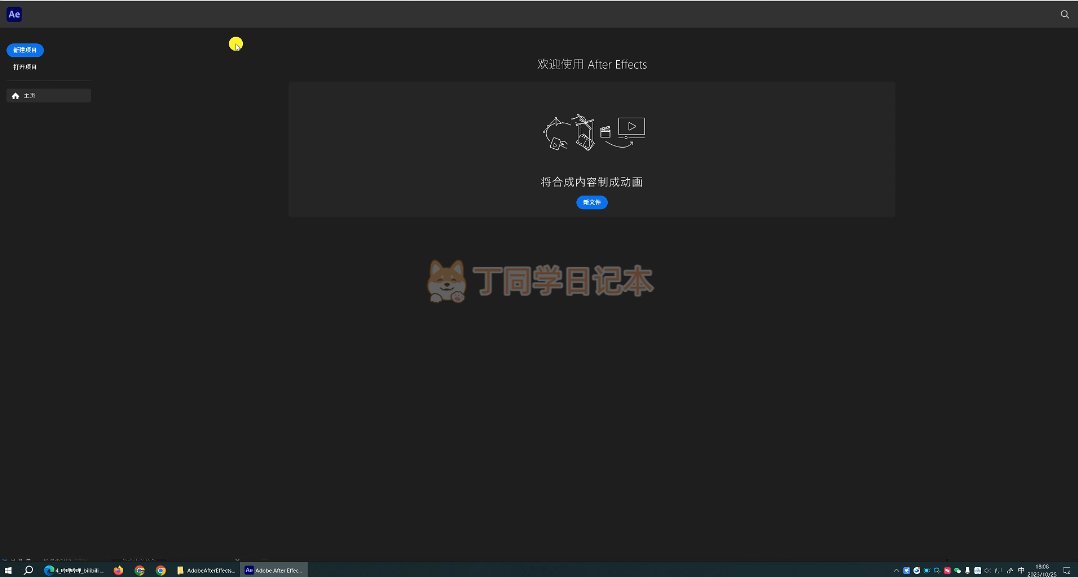
Task: Open the first Chrome taskbar icon
Action: pos(140,570)
